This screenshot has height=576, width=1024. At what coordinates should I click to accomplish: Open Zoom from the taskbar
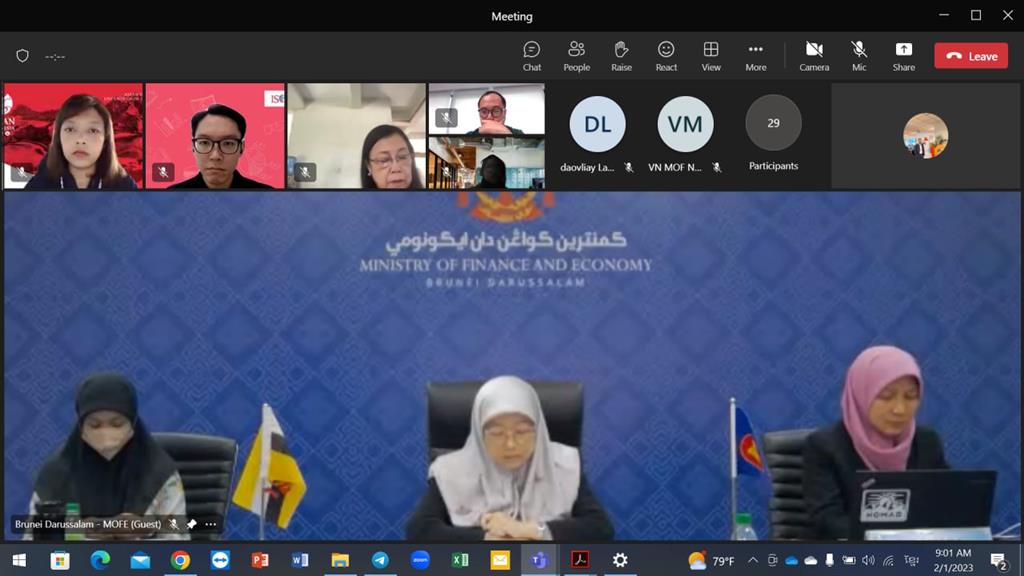[x=420, y=560]
